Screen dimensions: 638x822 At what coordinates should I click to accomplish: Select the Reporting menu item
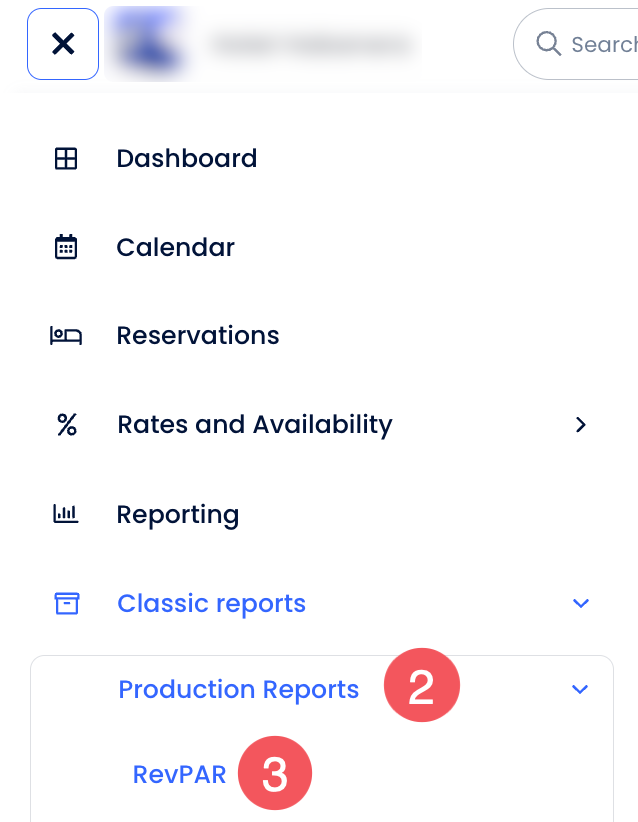coord(178,515)
